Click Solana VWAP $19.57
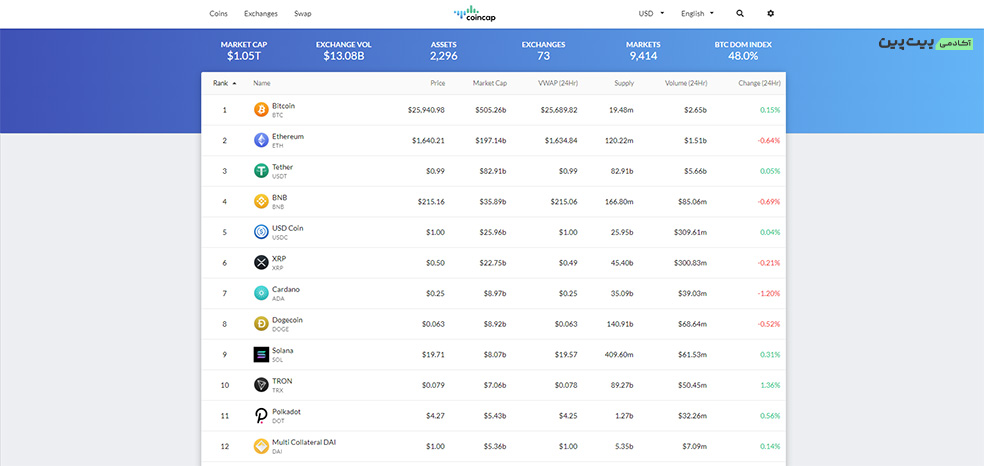The image size is (984, 466). tap(565, 354)
